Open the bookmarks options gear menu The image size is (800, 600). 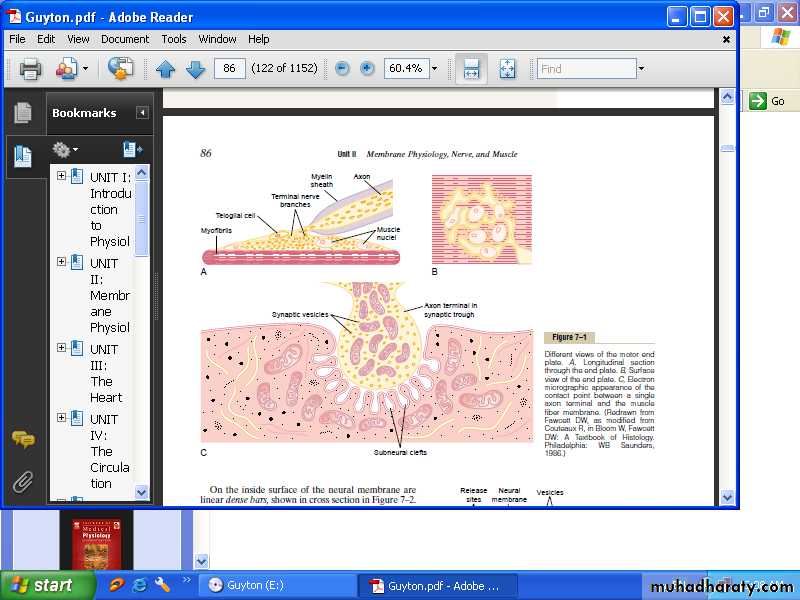point(65,150)
